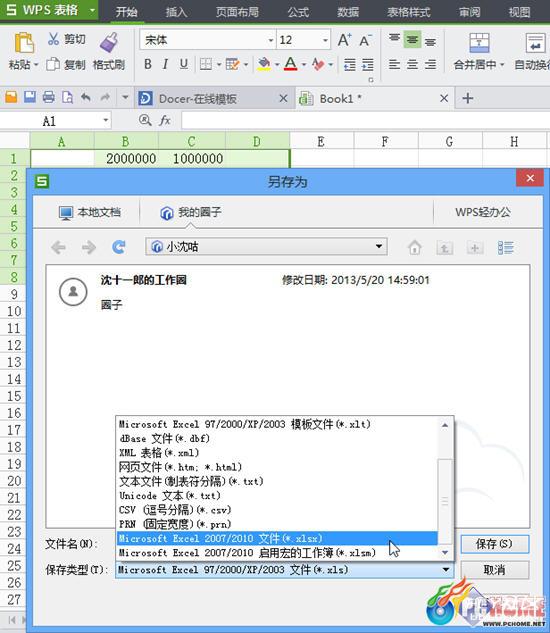Choose Microsoft Excel 2007/2010 文件 (*.xlsx)
550x633 pixels.
[x=277, y=539]
